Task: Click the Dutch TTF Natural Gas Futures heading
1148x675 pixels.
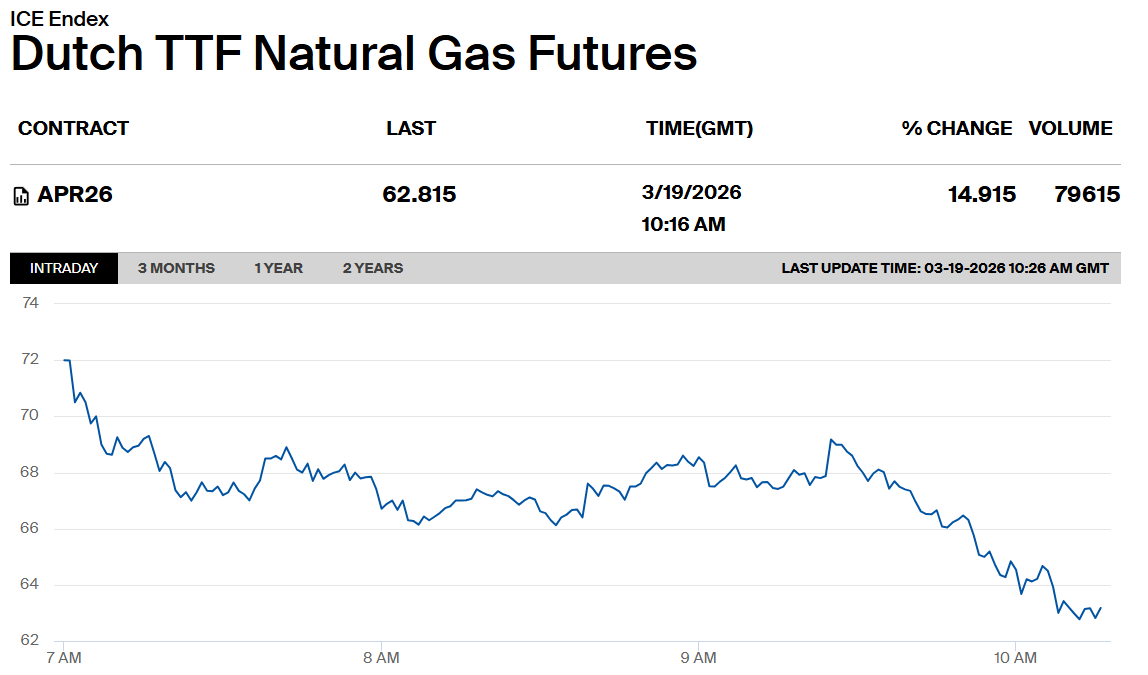Action: 354,53
